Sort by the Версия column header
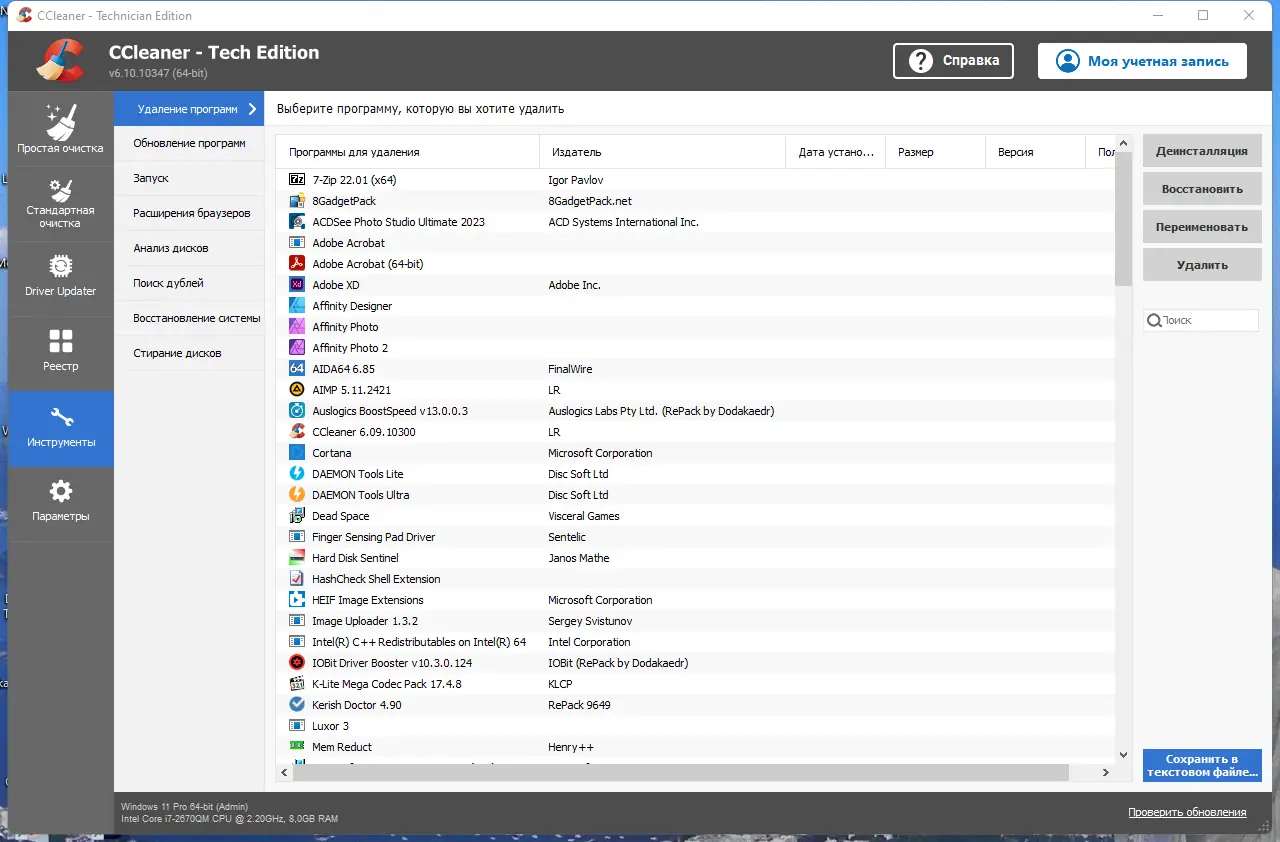 pyautogui.click(x=1035, y=152)
